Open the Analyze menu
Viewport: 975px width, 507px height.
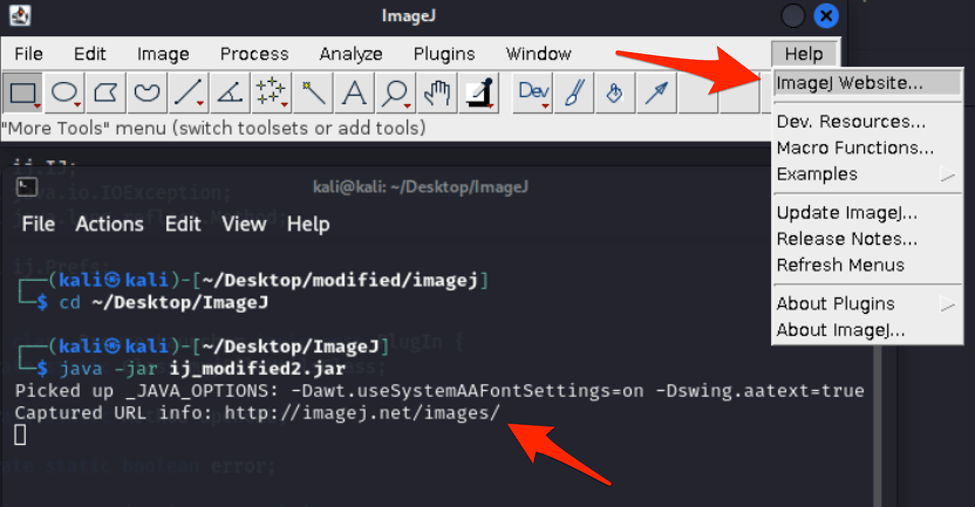click(351, 54)
